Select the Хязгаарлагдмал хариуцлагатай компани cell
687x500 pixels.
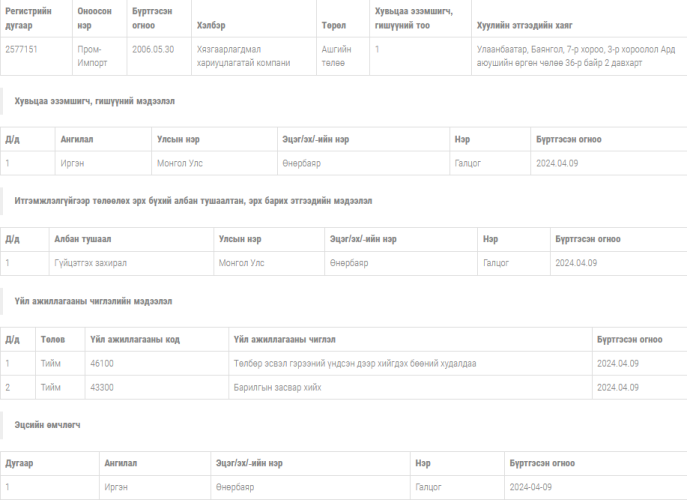pyautogui.click(x=244, y=55)
